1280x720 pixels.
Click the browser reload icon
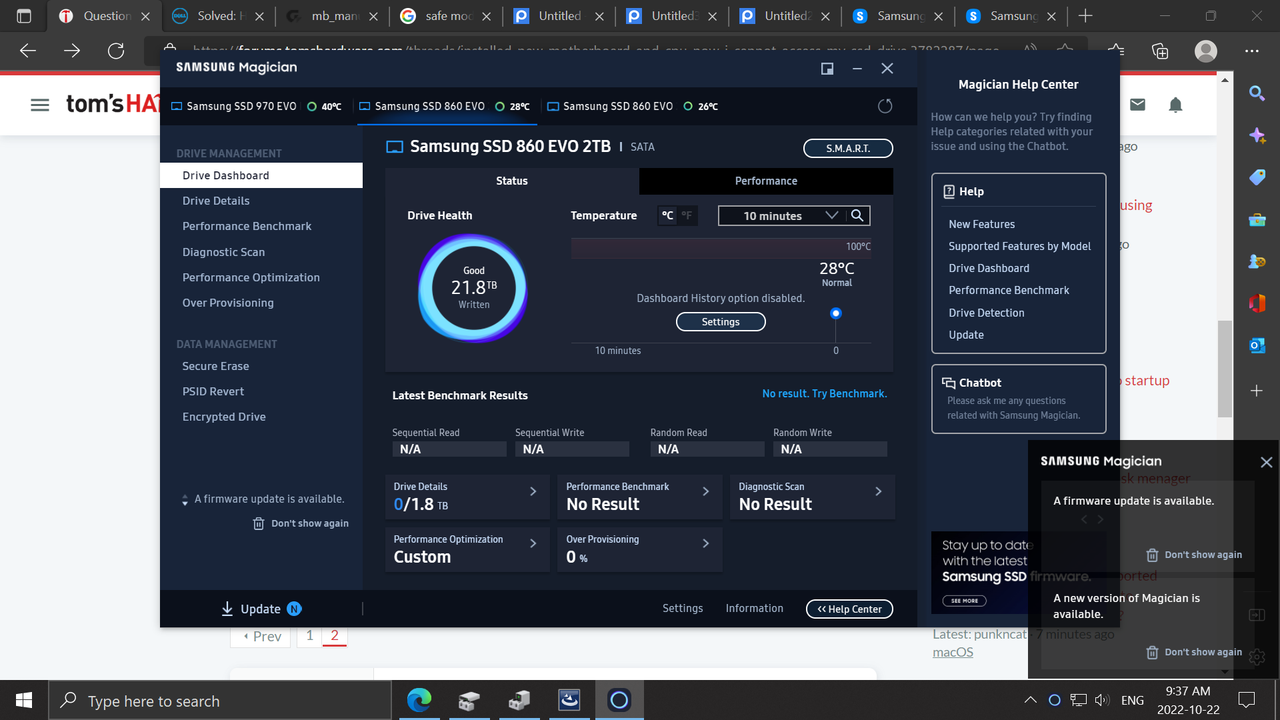pos(116,51)
